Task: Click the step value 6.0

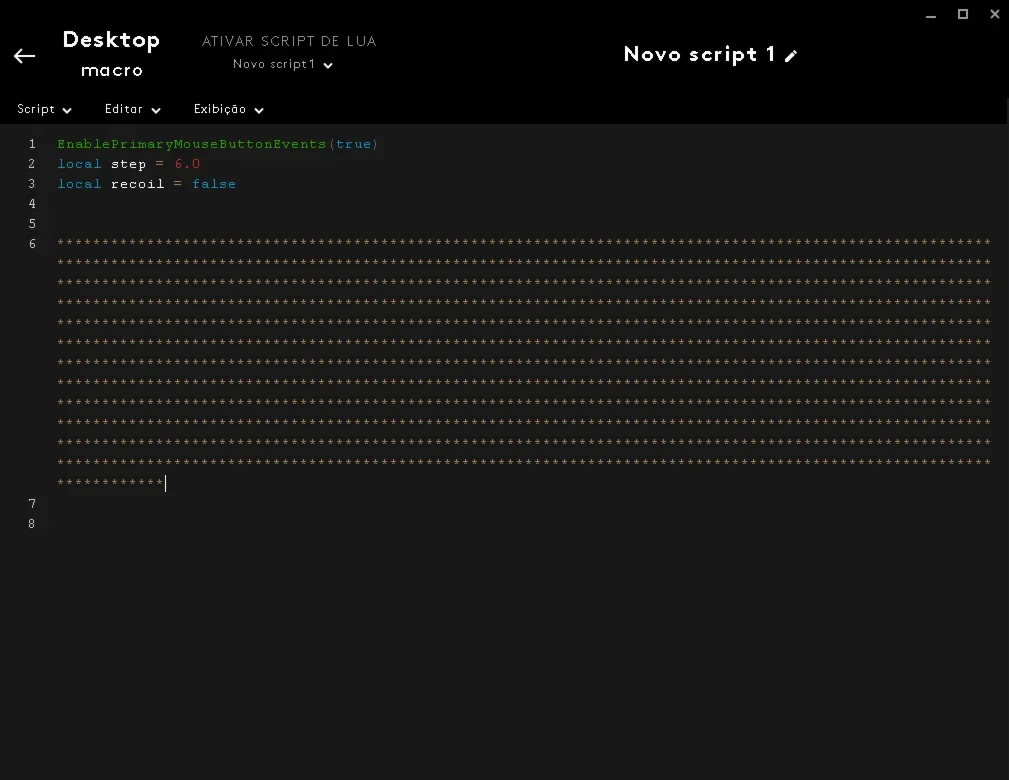Action: click(187, 164)
